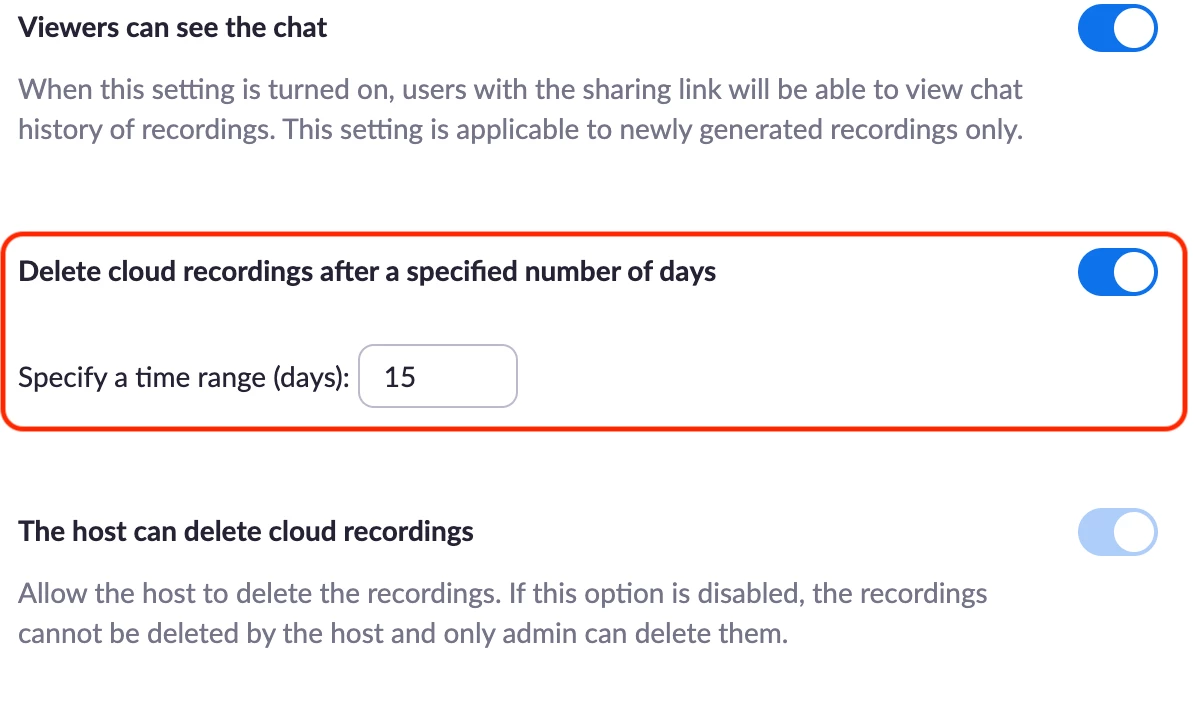Click the "Viewers can see the chat" heading
This screenshot has height=708, width=1204.
tap(173, 27)
